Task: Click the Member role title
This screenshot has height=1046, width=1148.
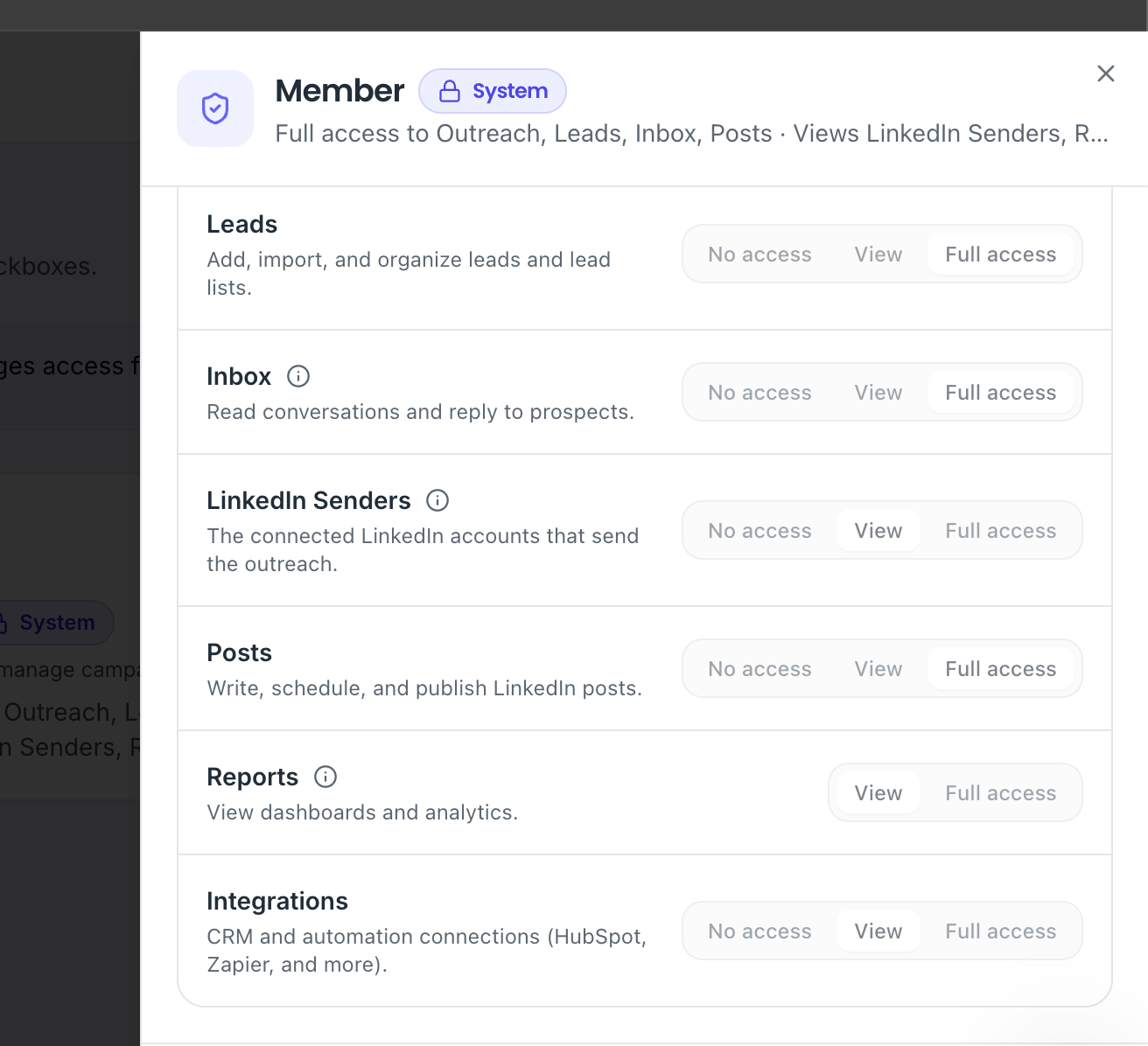Action: click(339, 91)
